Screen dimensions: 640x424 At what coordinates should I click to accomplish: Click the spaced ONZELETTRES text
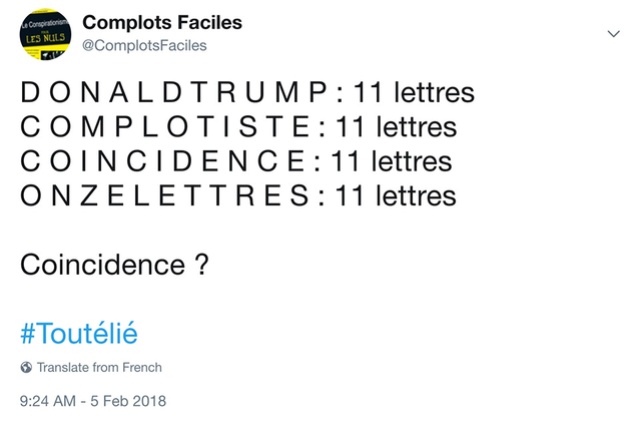[162, 193]
